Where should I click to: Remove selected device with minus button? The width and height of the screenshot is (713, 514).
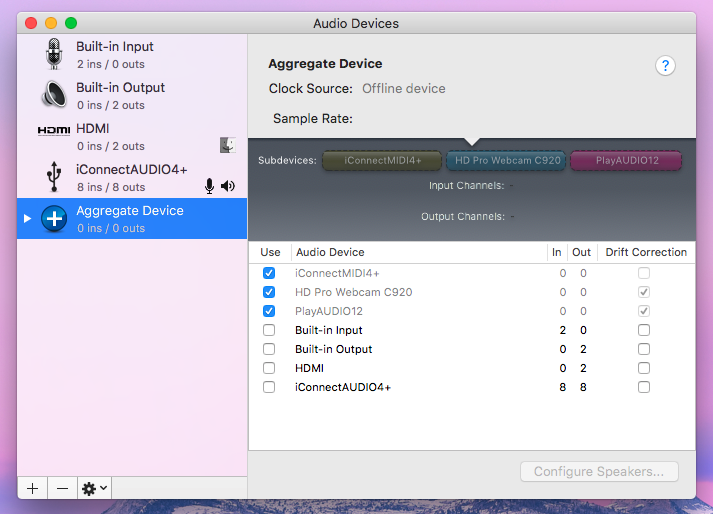[62, 489]
